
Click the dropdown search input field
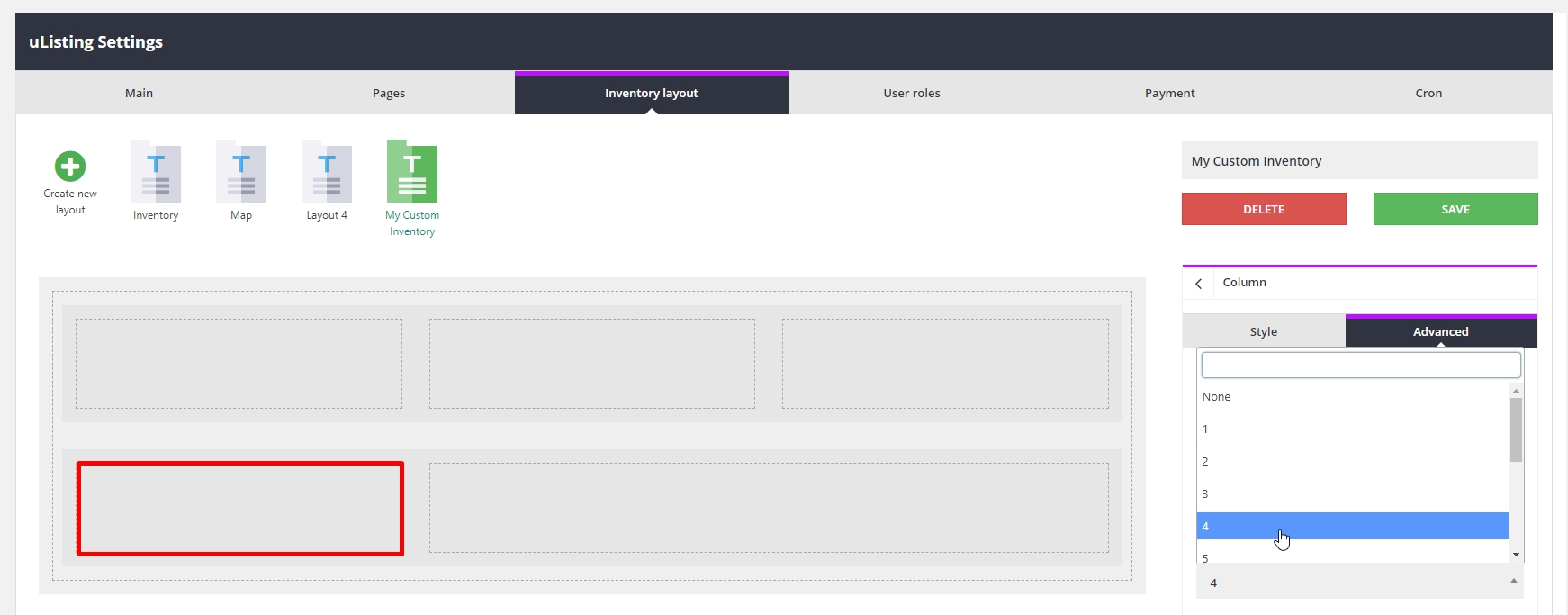(1360, 365)
